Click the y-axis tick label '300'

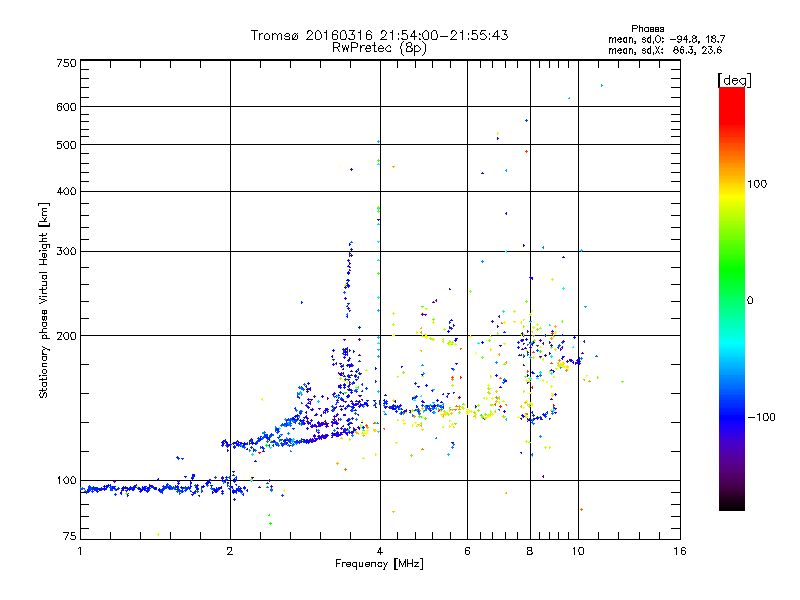pos(66,252)
